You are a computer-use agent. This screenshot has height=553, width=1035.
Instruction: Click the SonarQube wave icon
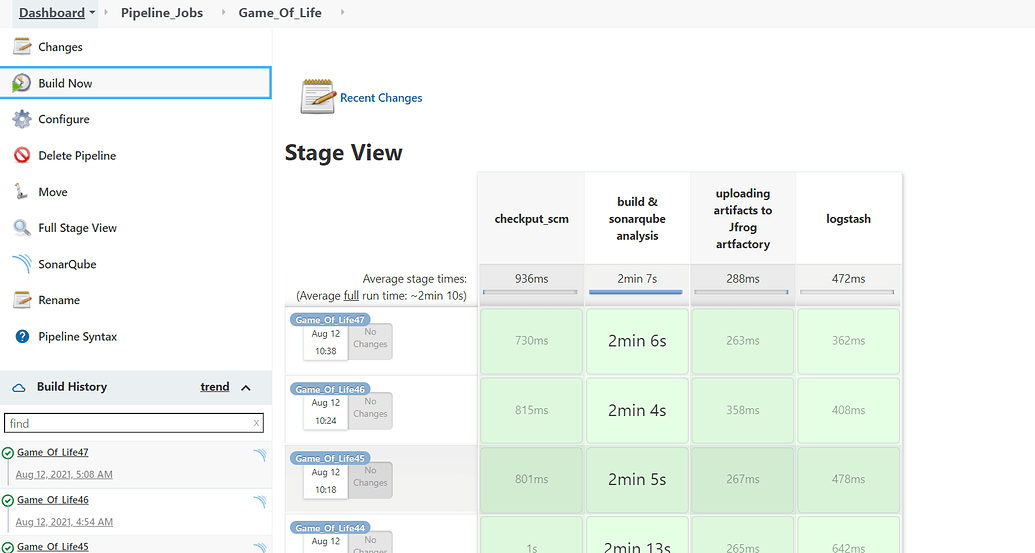(21, 264)
